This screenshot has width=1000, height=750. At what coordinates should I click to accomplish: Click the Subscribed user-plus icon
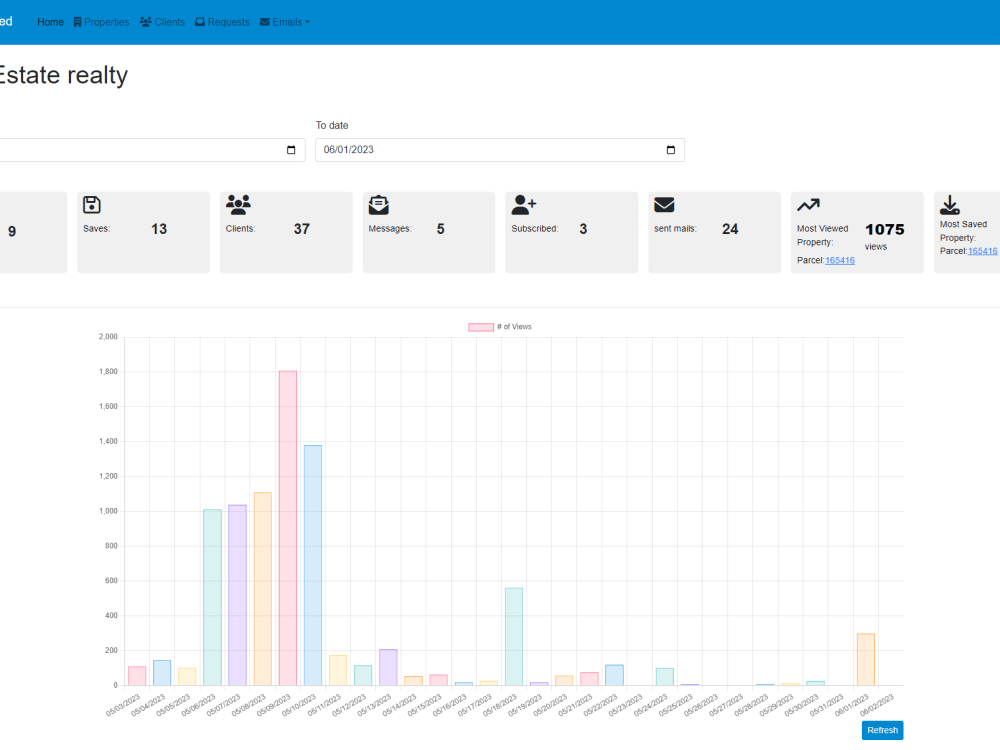tap(524, 205)
